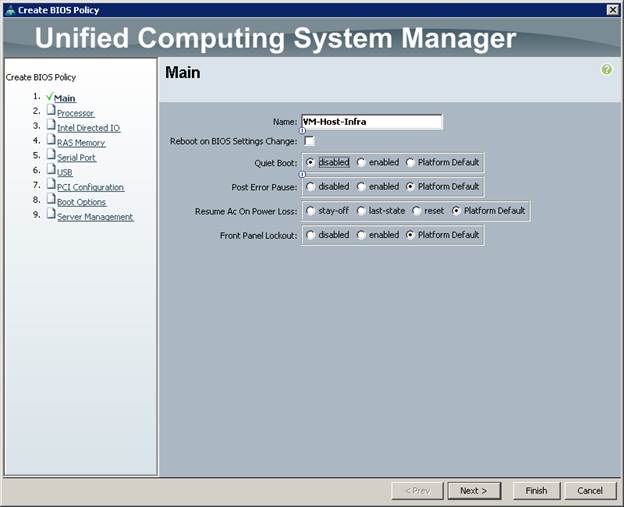Click the Name input field with VM-Host-Infra
Viewport: 624px width, 507px height.
click(x=372, y=122)
